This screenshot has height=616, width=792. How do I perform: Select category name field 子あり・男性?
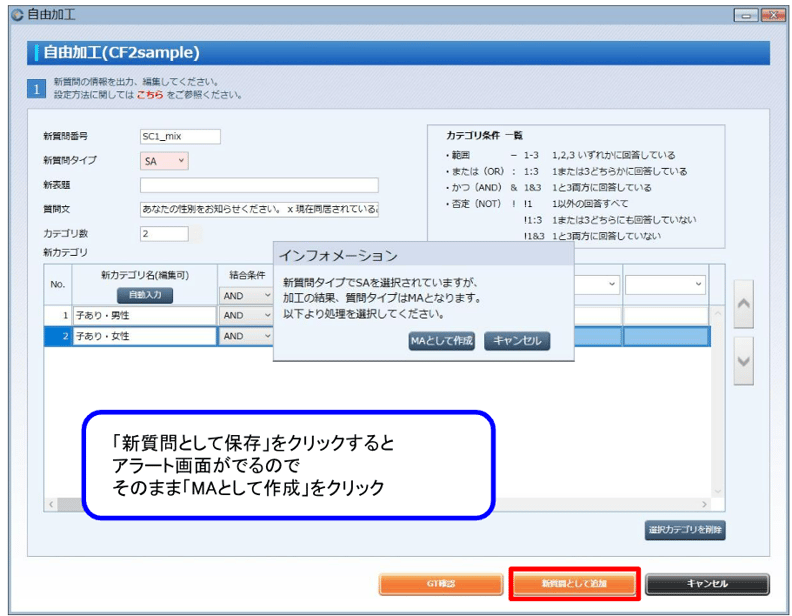pos(144,316)
